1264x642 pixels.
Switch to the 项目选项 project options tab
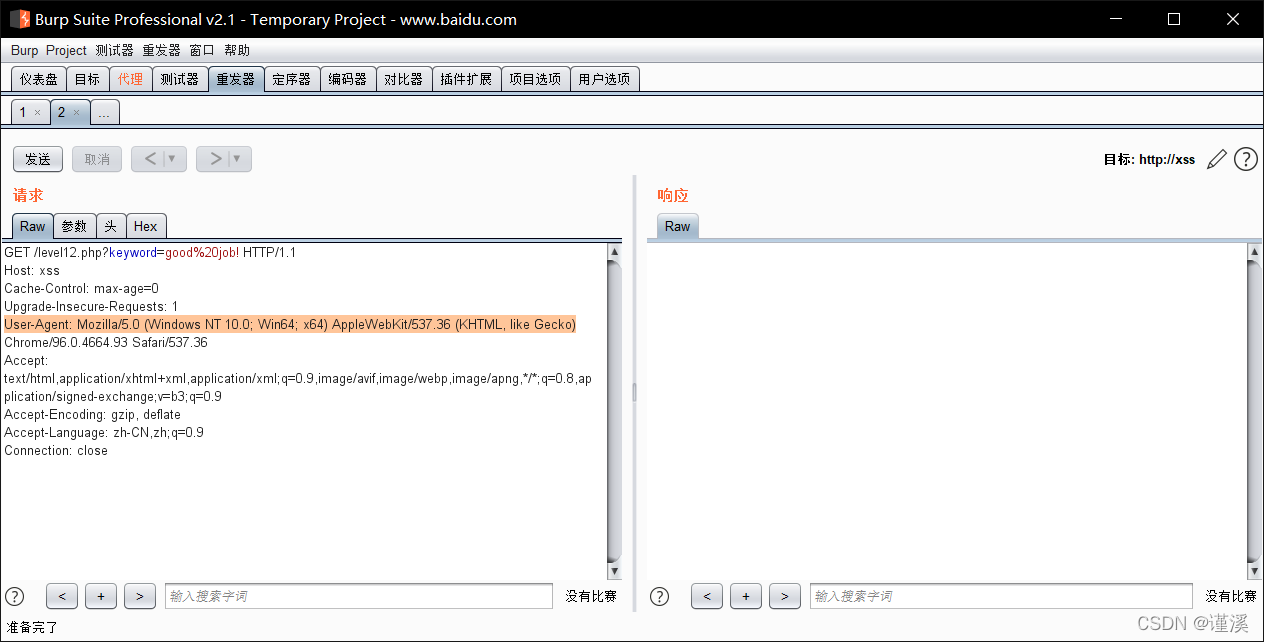pyautogui.click(x=535, y=79)
